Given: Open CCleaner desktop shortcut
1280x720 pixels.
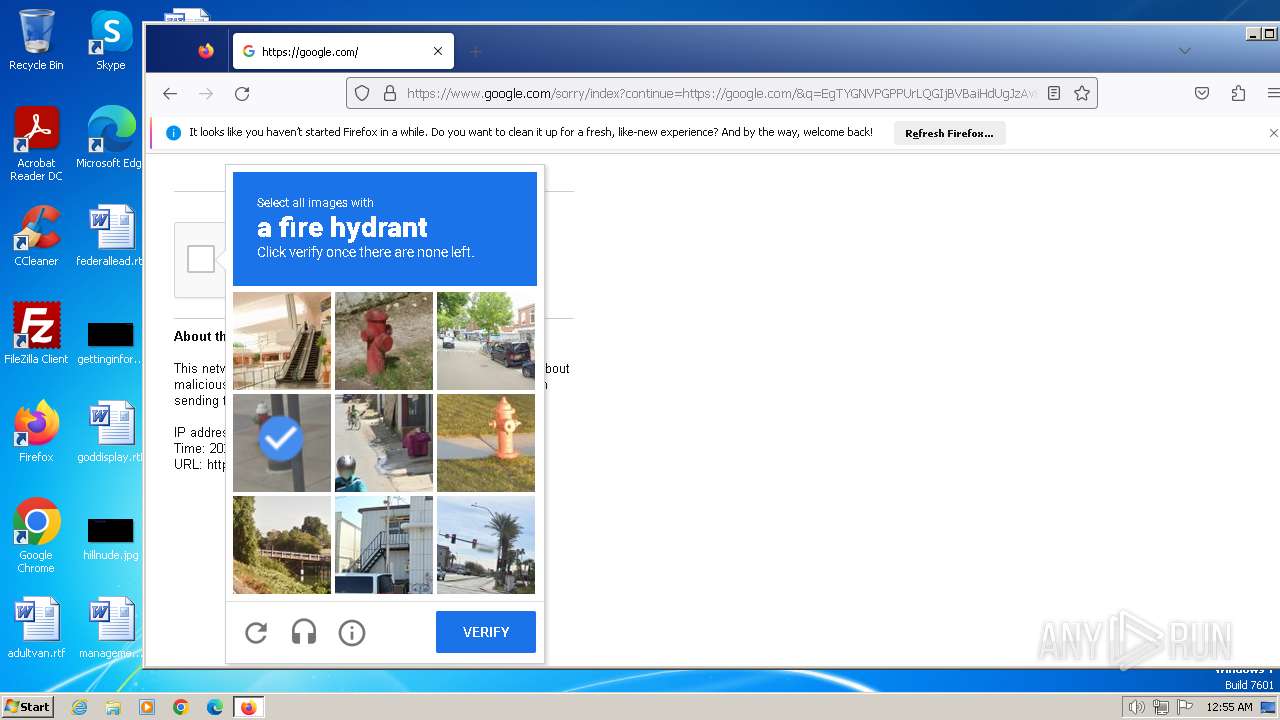Looking at the screenshot, I should coord(36,235).
